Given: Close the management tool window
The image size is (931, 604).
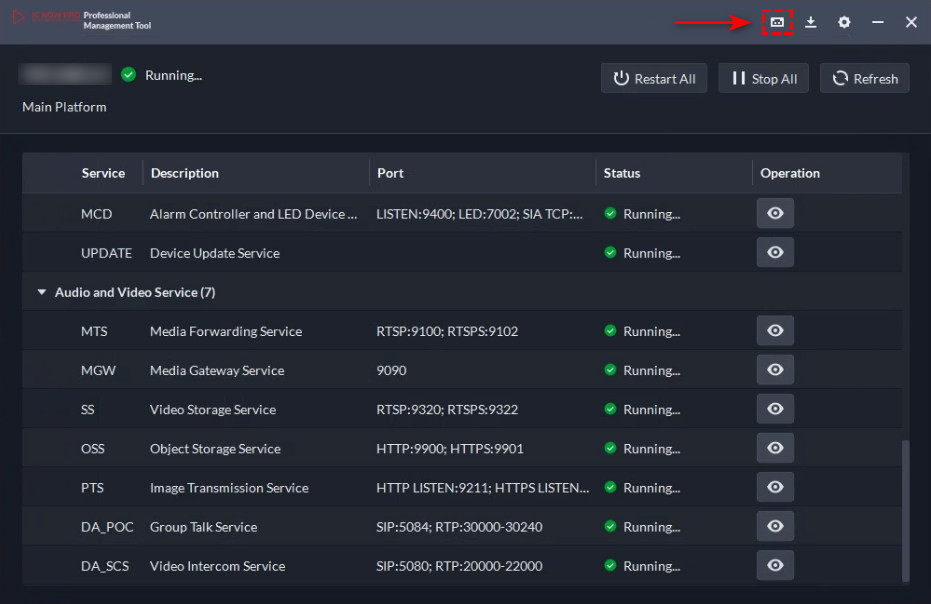Looking at the screenshot, I should [x=911, y=22].
